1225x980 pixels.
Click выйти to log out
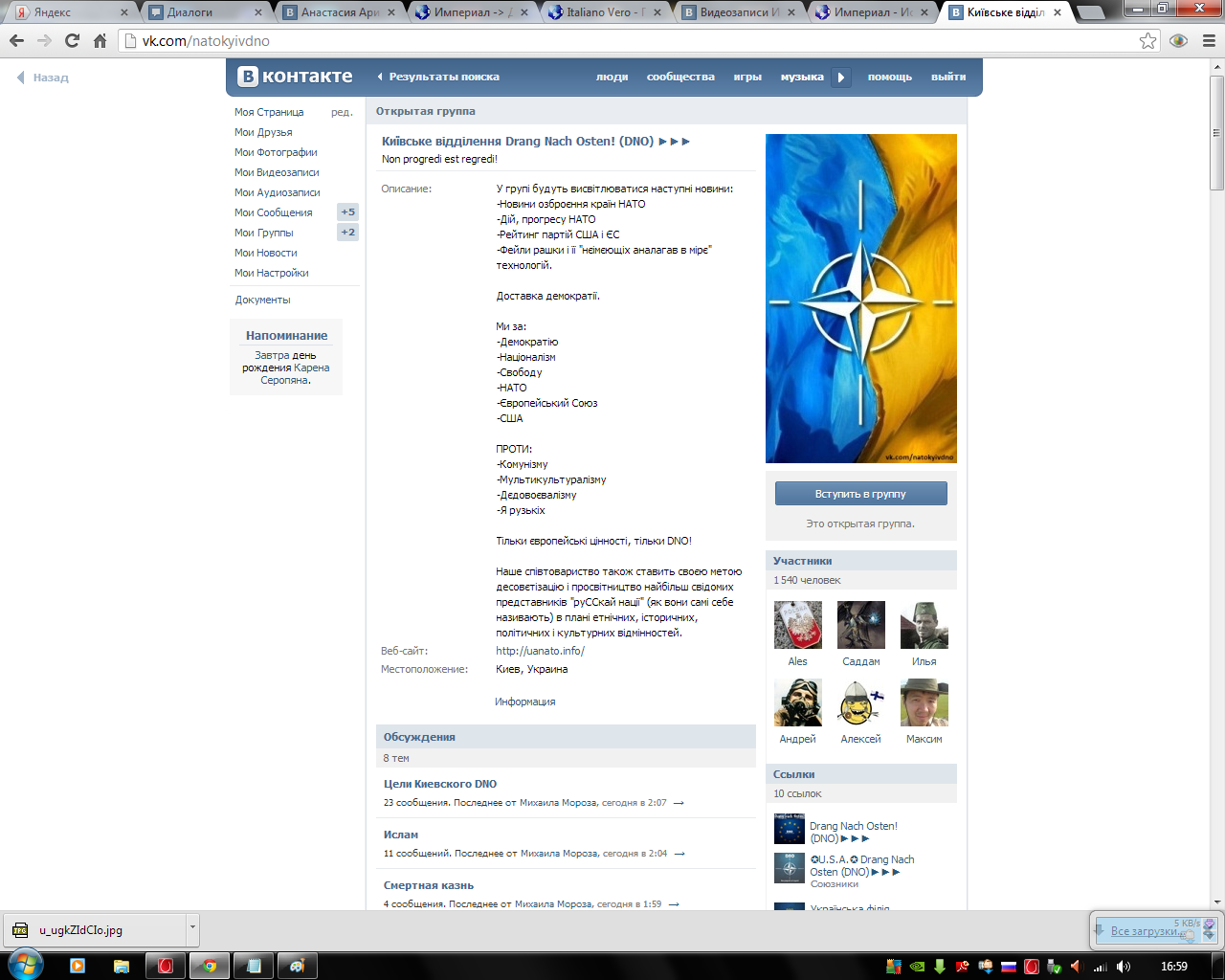tap(948, 77)
